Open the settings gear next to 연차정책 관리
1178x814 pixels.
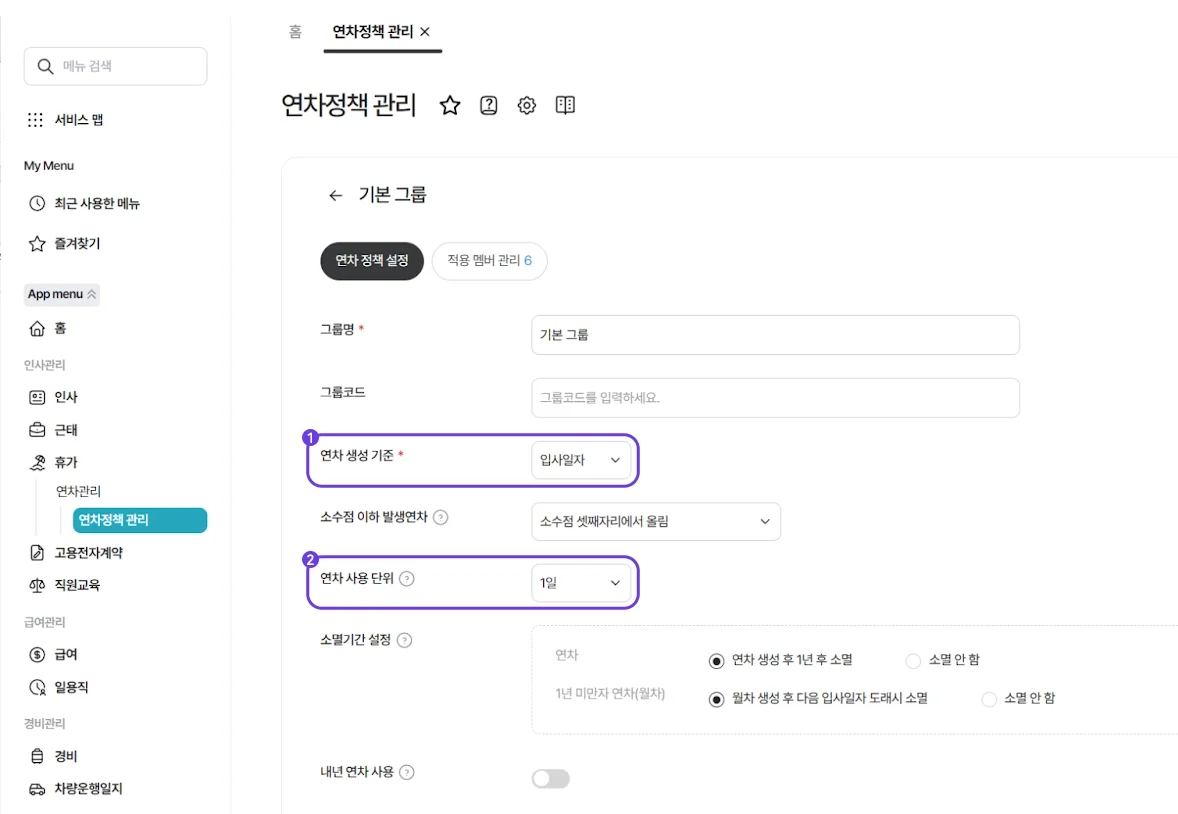tap(526, 105)
